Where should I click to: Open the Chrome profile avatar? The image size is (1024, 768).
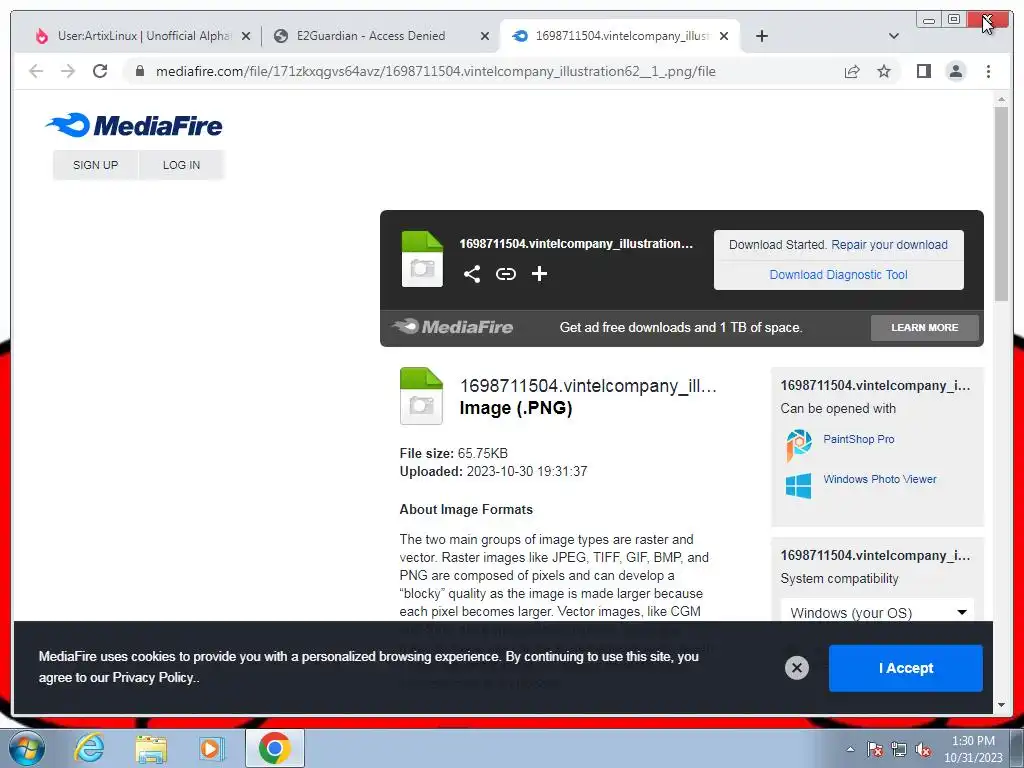pos(955,71)
